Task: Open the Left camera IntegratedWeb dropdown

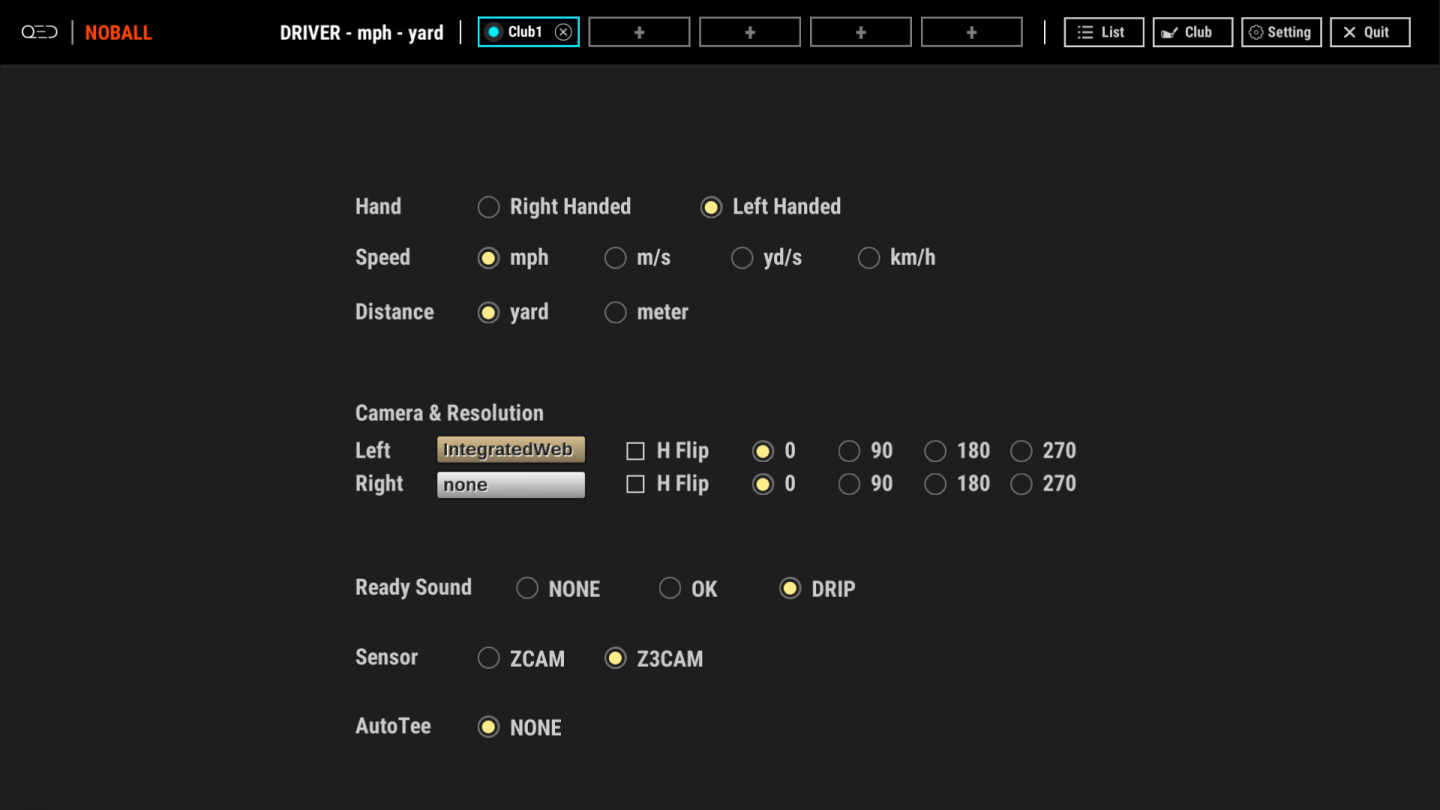Action: [510, 449]
